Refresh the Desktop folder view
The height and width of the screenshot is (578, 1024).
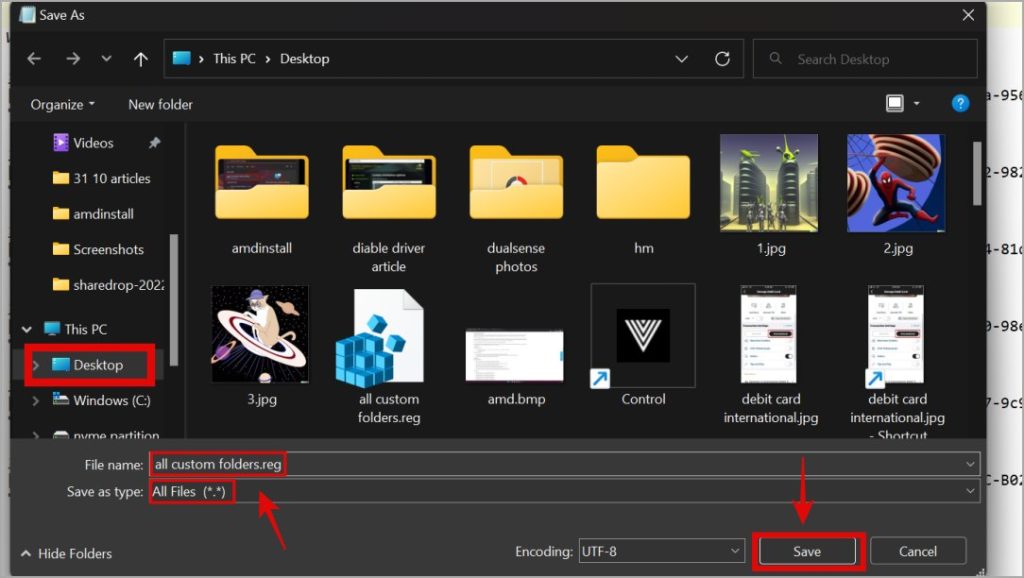pyautogui.click(x=723, y=58)
